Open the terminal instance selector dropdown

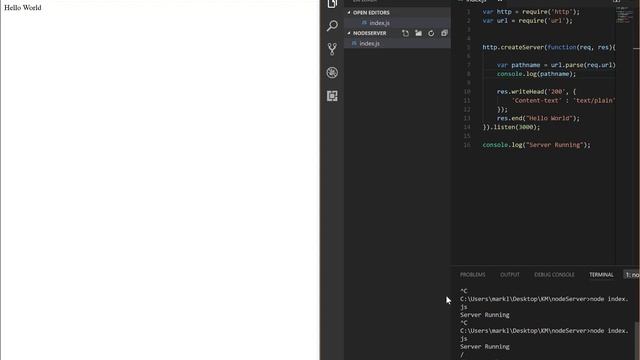(x=632, y=275)
